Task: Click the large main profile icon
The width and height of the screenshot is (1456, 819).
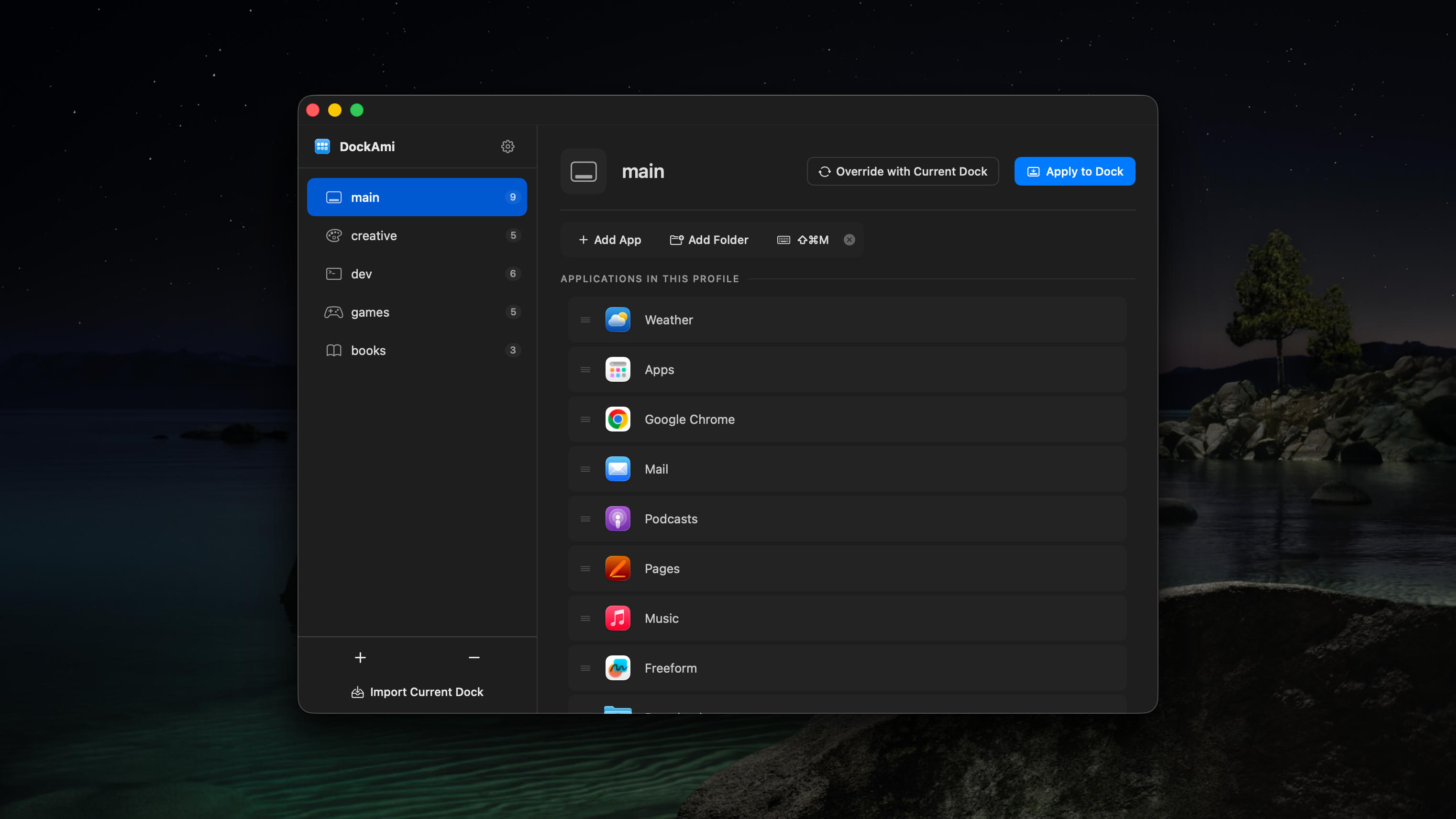Action: point(583,171)
